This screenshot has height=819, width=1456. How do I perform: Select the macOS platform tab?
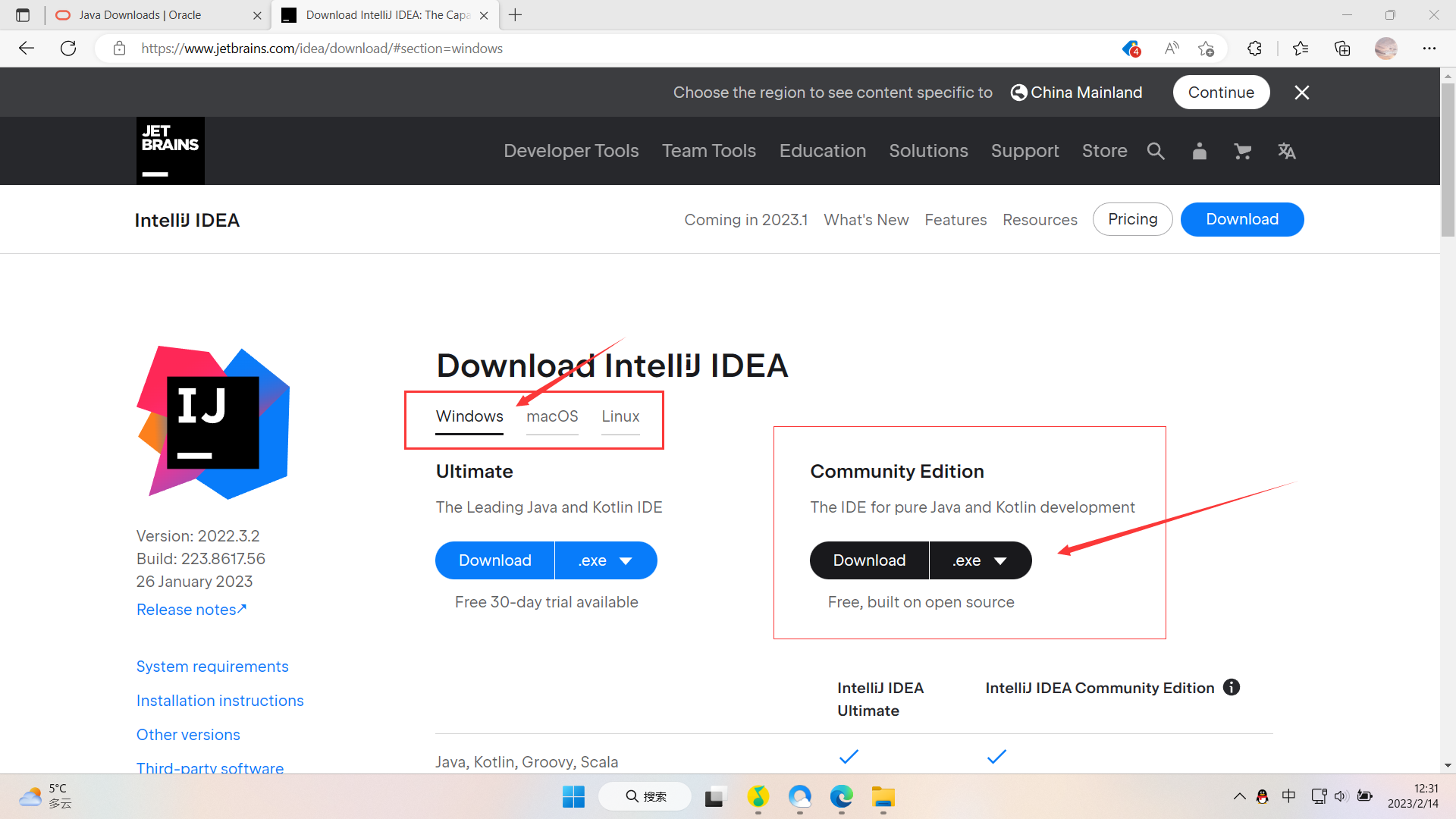coord(552,416)
